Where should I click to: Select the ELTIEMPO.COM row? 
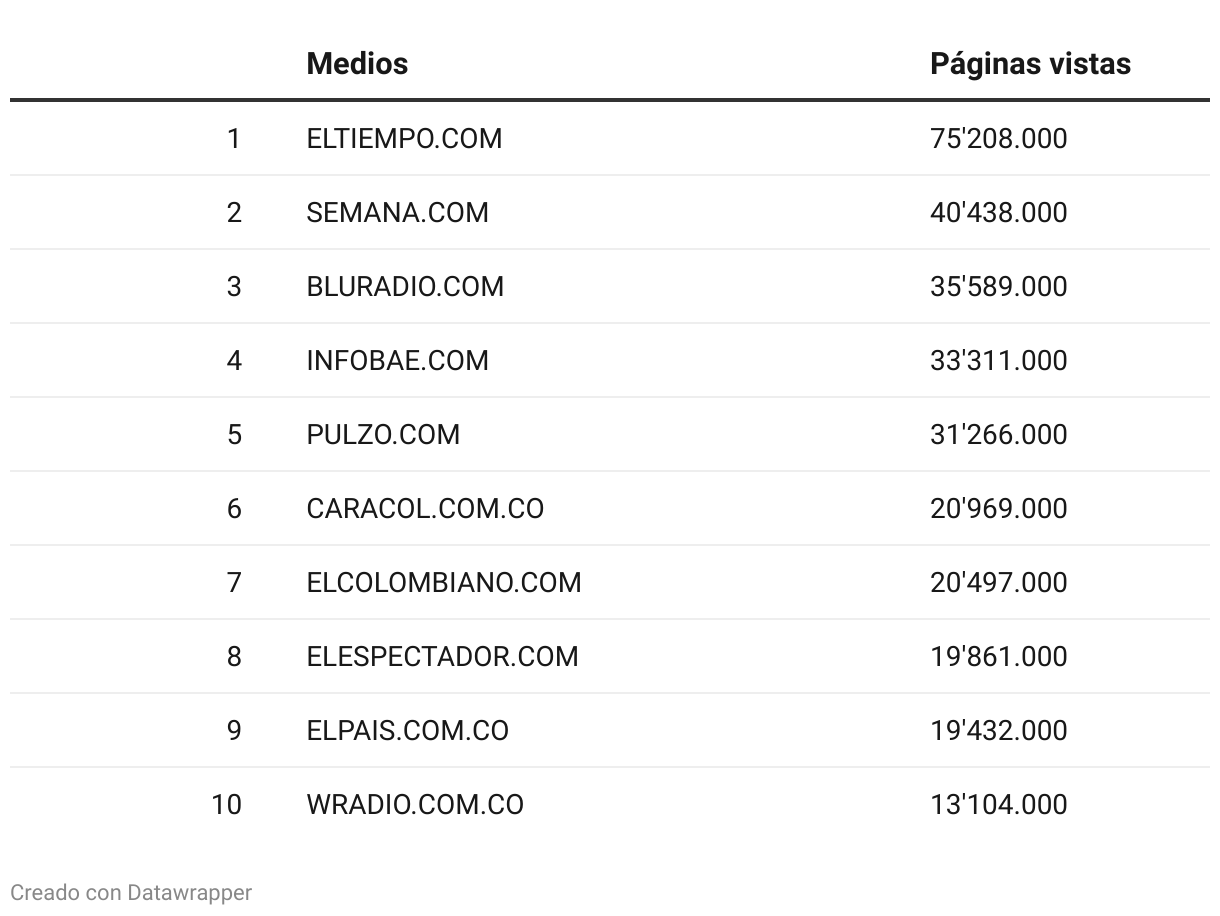(x=610, y=138)
